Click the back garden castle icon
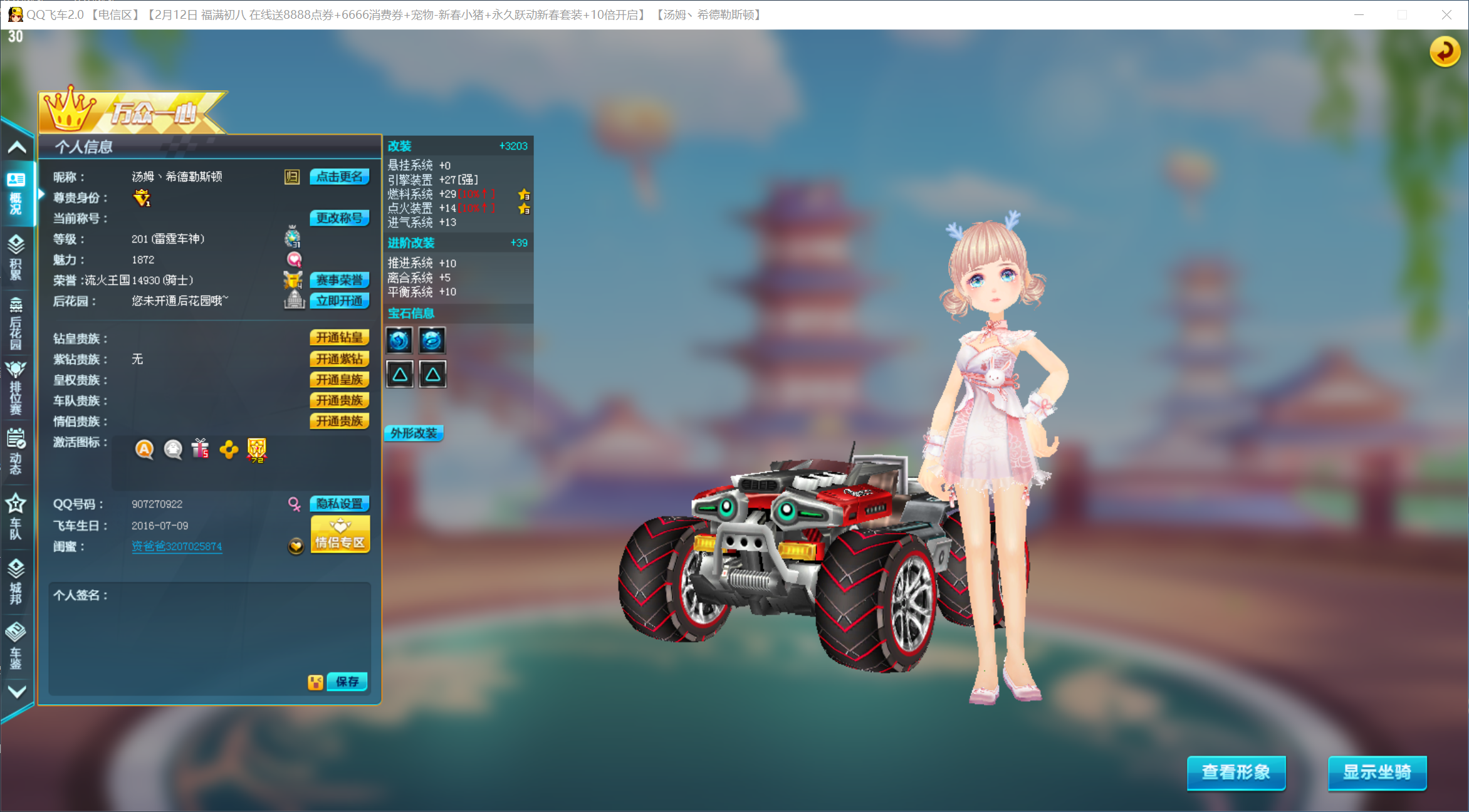The image size is (1469, 812). tap(294, 300)
